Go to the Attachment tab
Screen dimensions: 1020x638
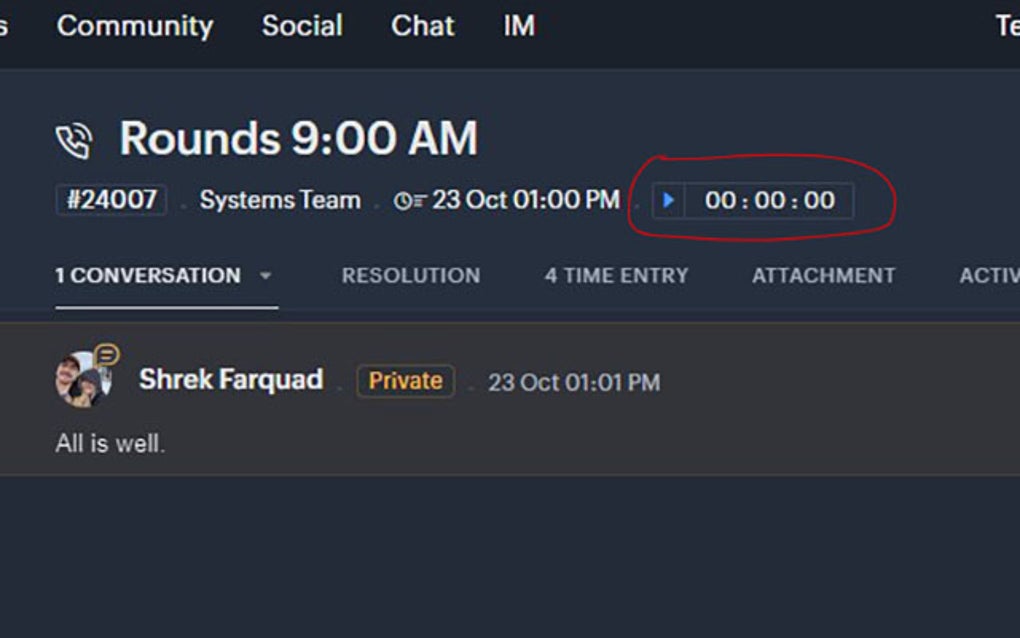coord(823,276)
